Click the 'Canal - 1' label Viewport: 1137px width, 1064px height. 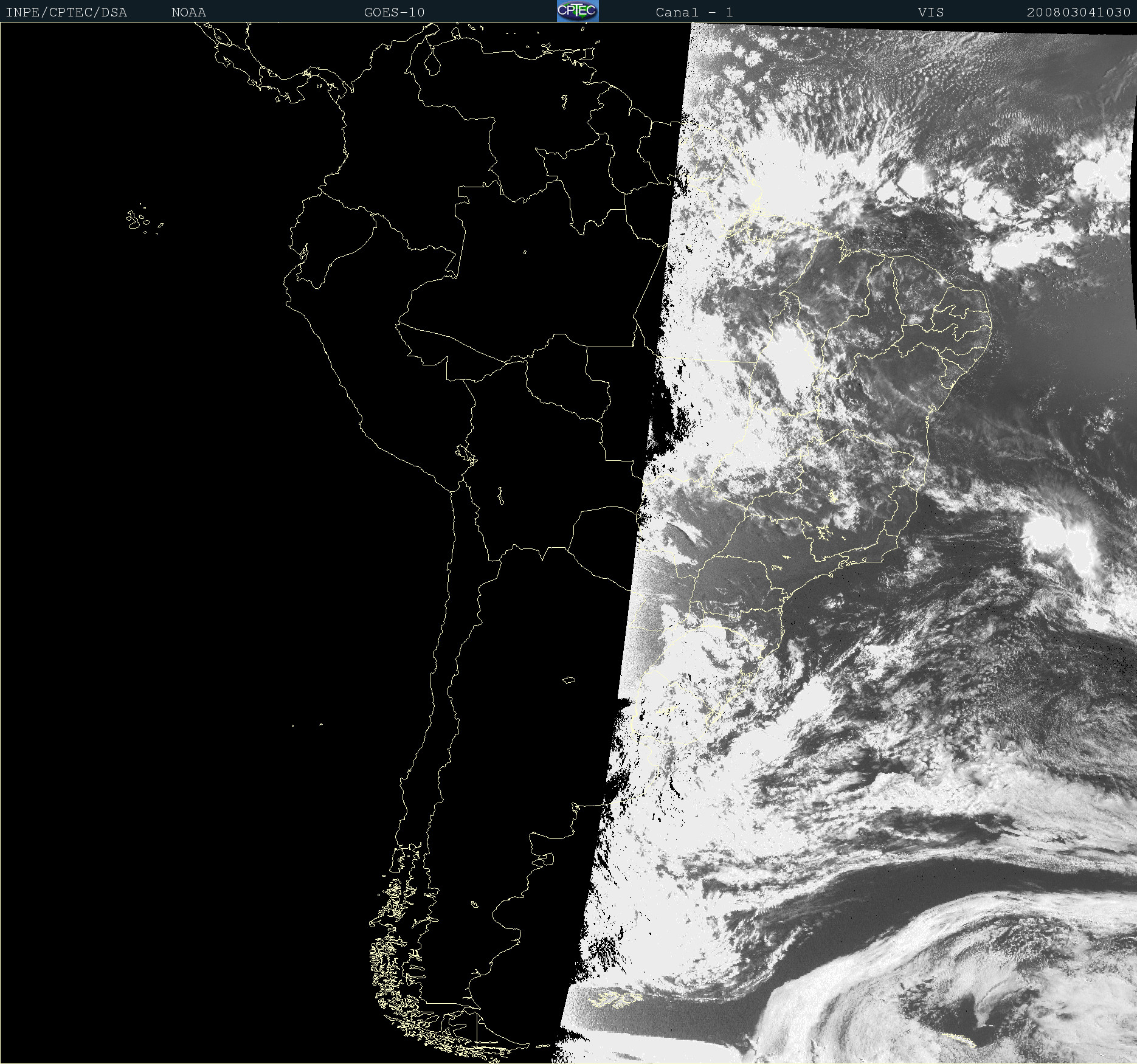694,13
